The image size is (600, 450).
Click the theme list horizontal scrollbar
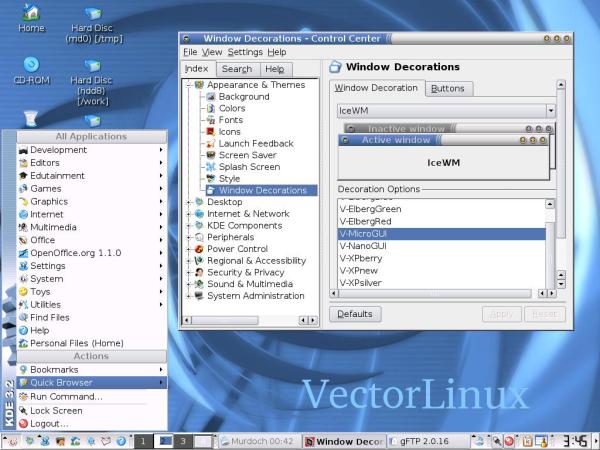coord(443,293)
